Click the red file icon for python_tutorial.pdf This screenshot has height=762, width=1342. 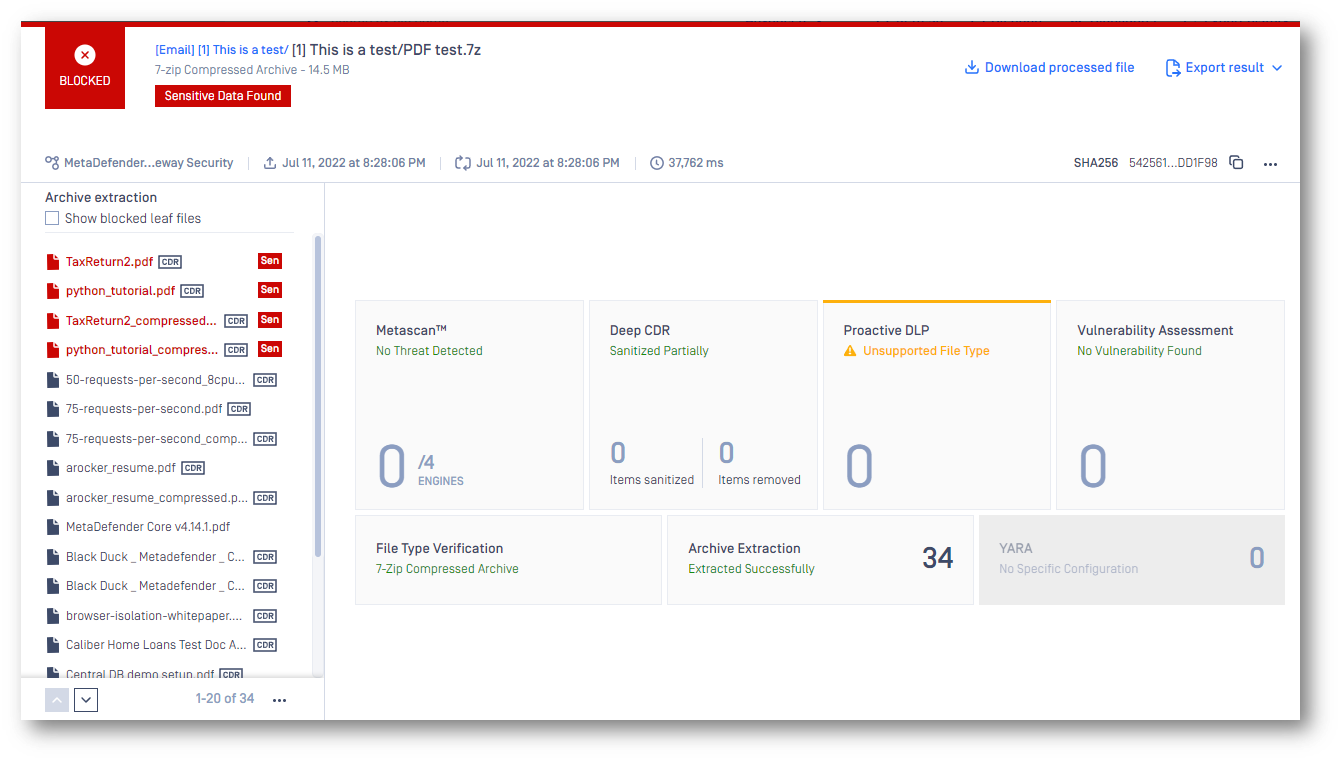(53, 291)
